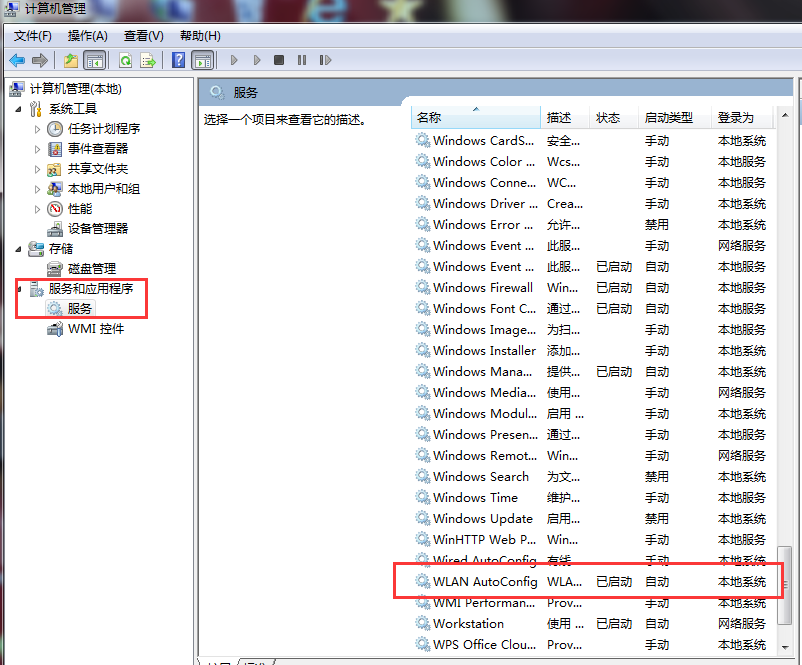Select 服务 under 服务和应用程序

[x=79, y=308]
